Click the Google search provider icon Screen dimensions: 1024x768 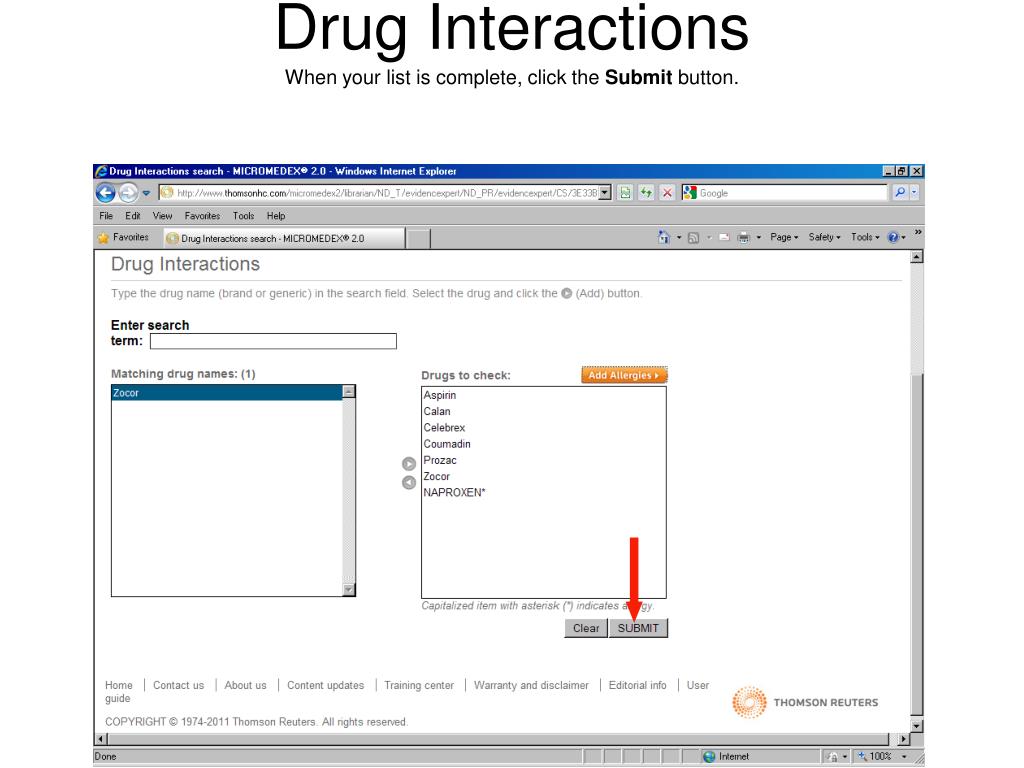(x=690, y=193)
